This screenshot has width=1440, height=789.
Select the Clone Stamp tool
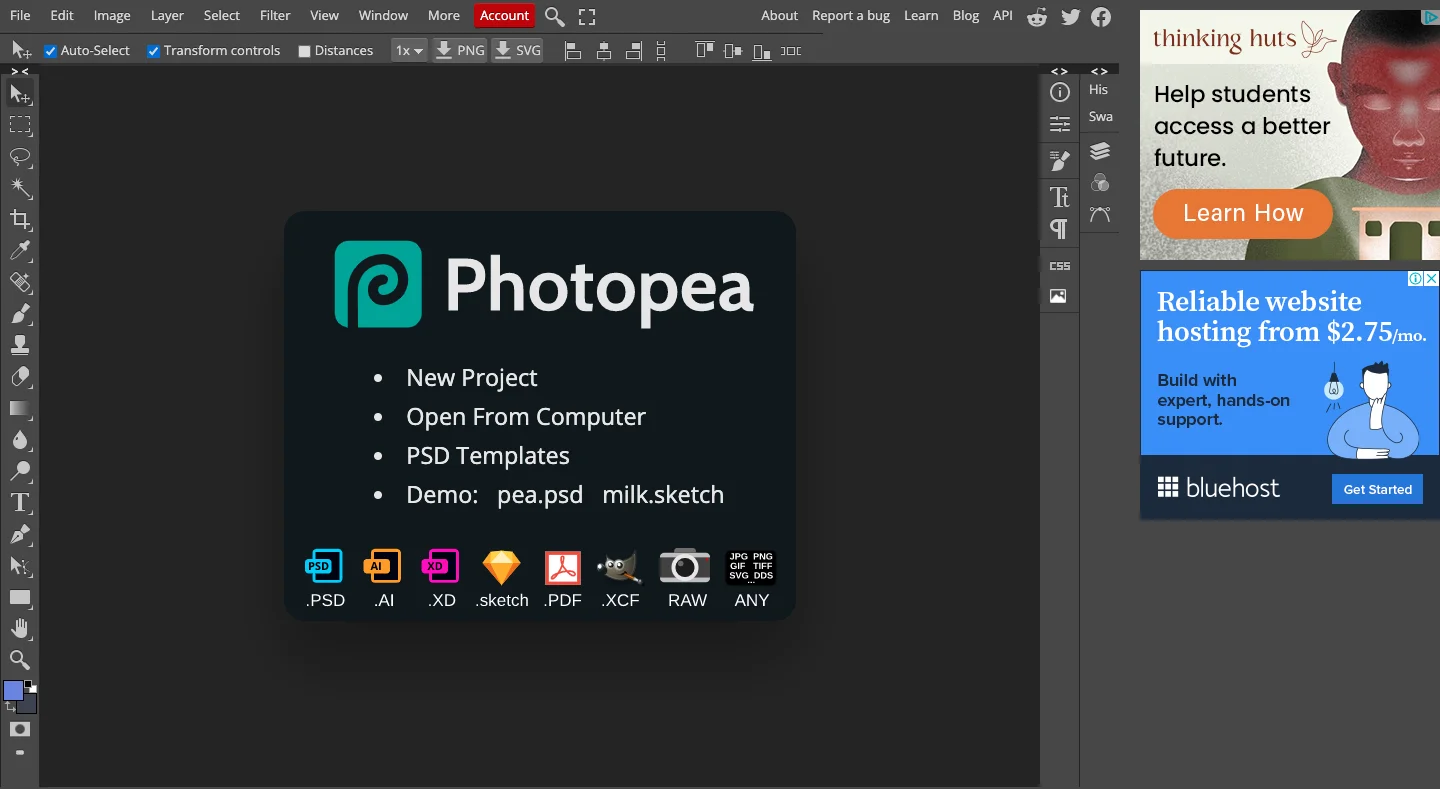pyautogui.click(x=19, y=346)
